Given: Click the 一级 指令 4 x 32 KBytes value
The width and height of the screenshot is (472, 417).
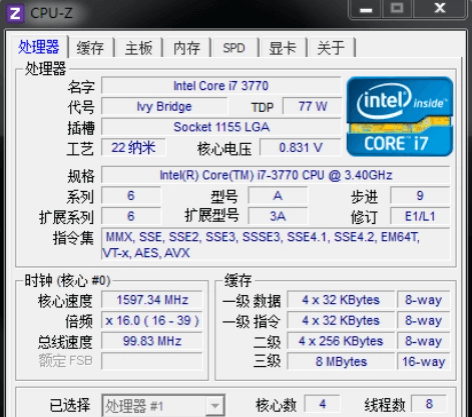Looking at the screenshot, I should (341, 321).
